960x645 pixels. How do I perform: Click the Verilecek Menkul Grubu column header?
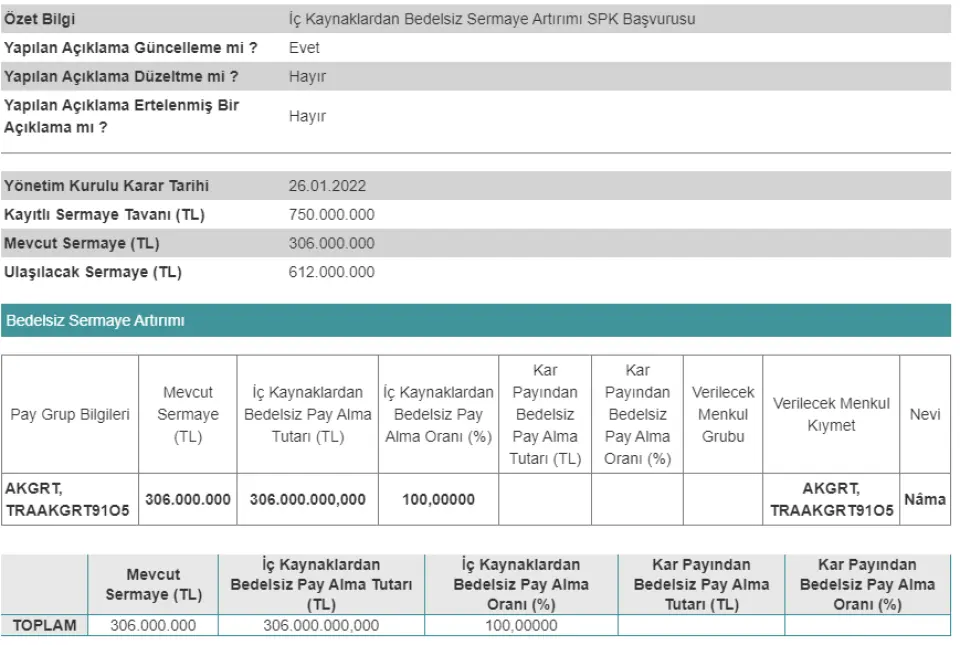pyautogui.click(x=723, y=414)
